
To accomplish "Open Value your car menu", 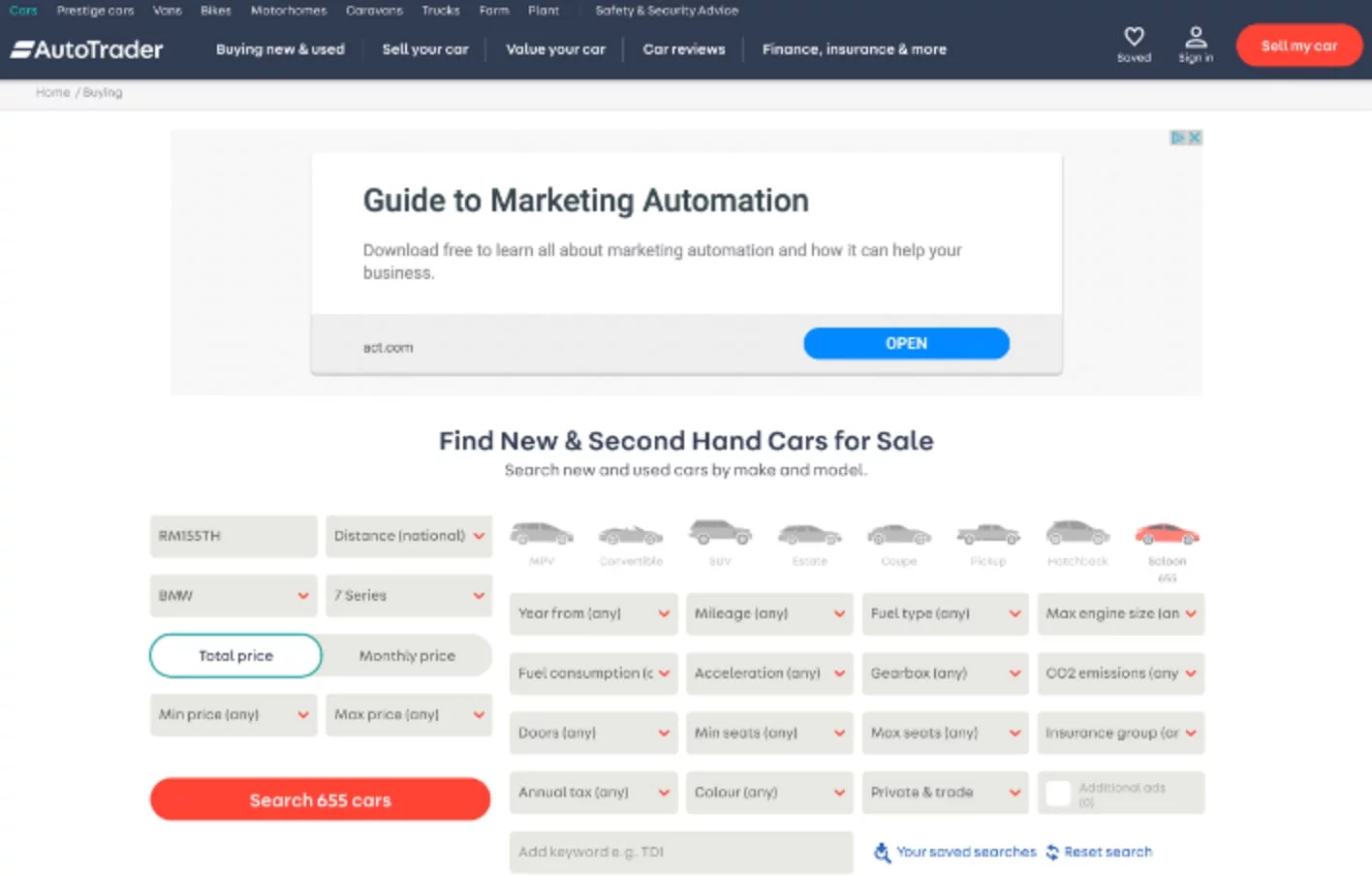I will pos(555,49).
